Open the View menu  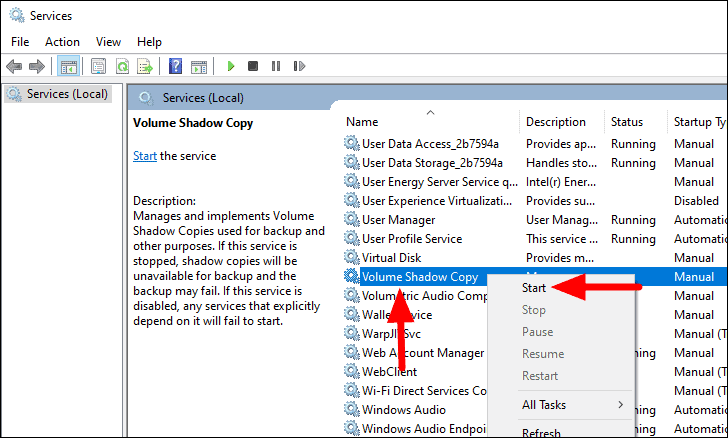(x=108, y=42)
